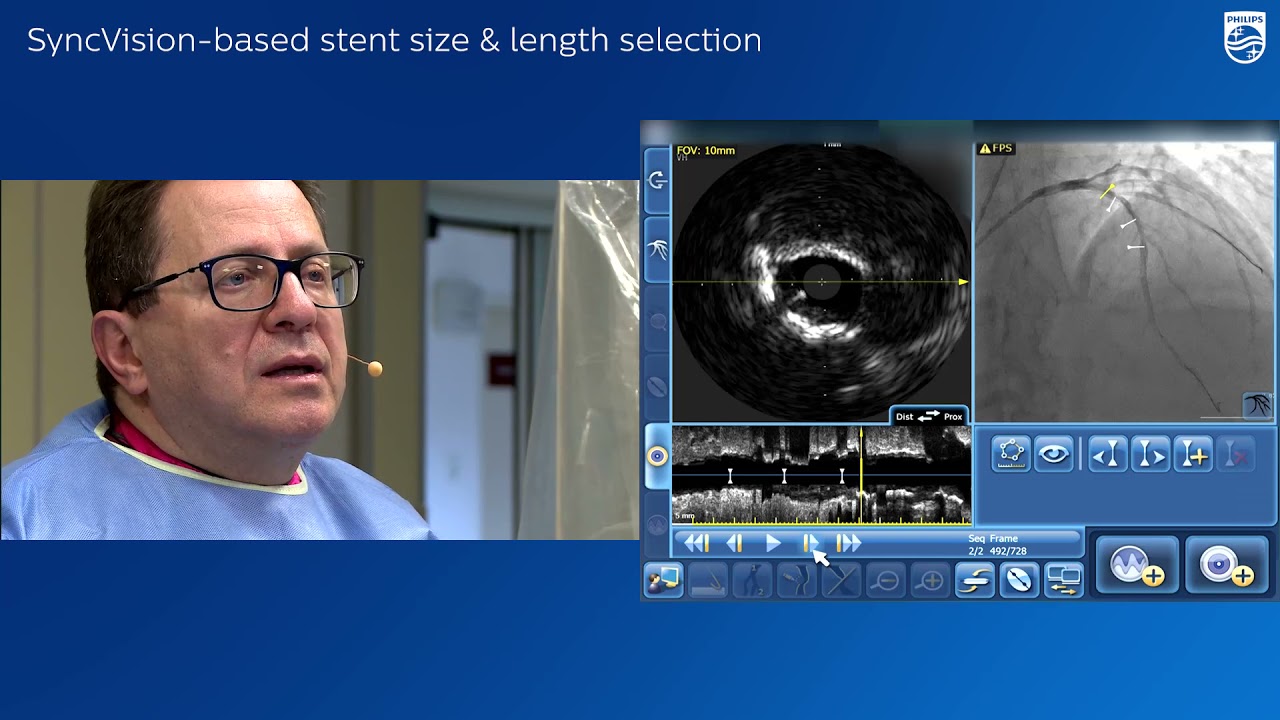
Task: Click the yellow arrowhead on IVUS cross-section line
Action: pos(964,283)
